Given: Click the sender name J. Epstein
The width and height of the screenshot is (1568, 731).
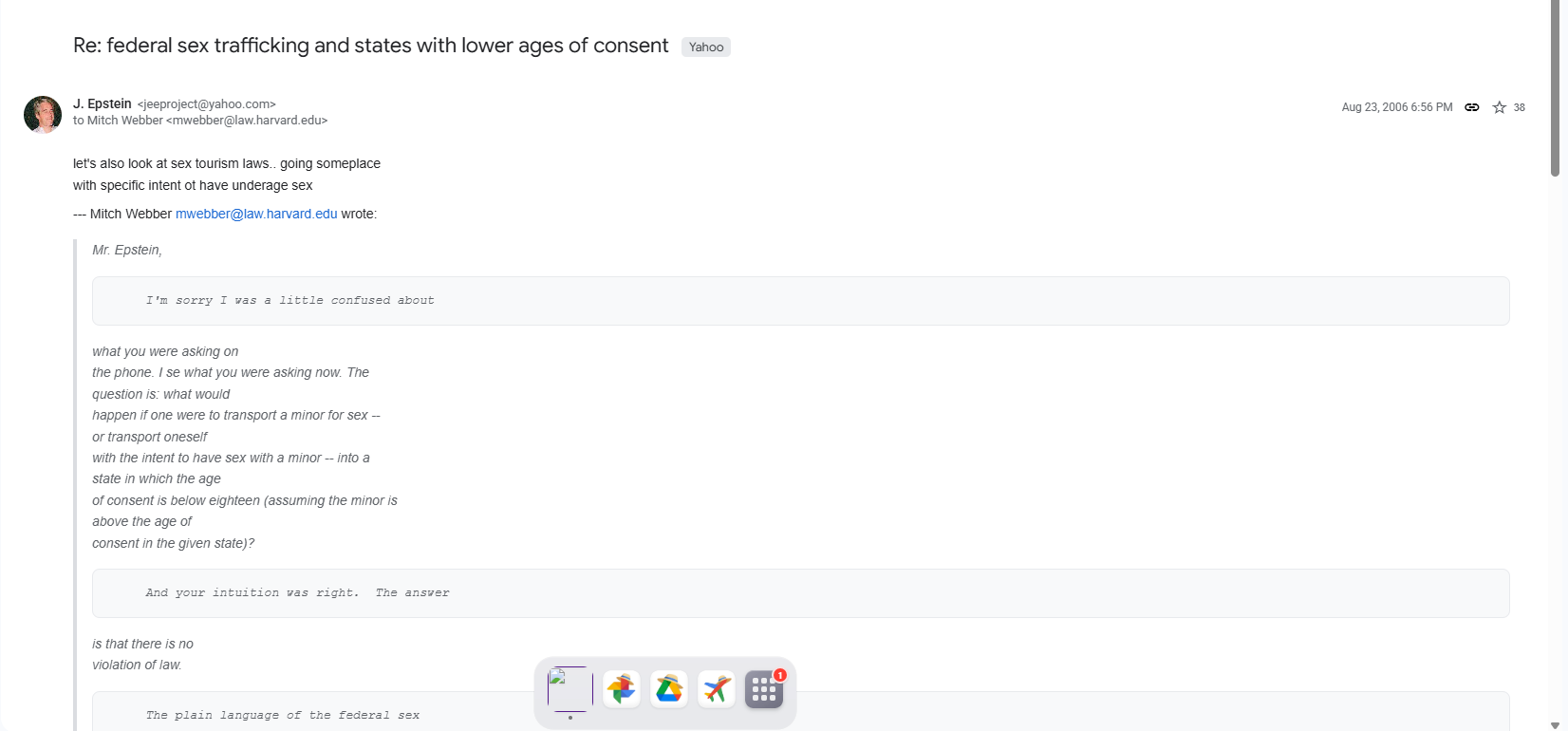Looking at the screenshot, I should (103, 103).
